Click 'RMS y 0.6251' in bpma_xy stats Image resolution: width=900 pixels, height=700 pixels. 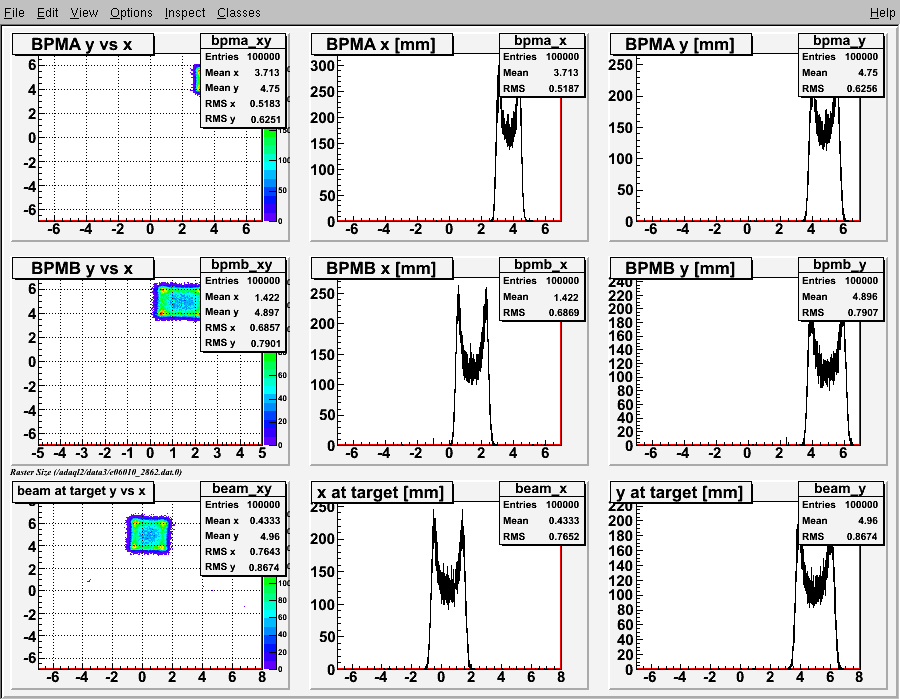242,119
